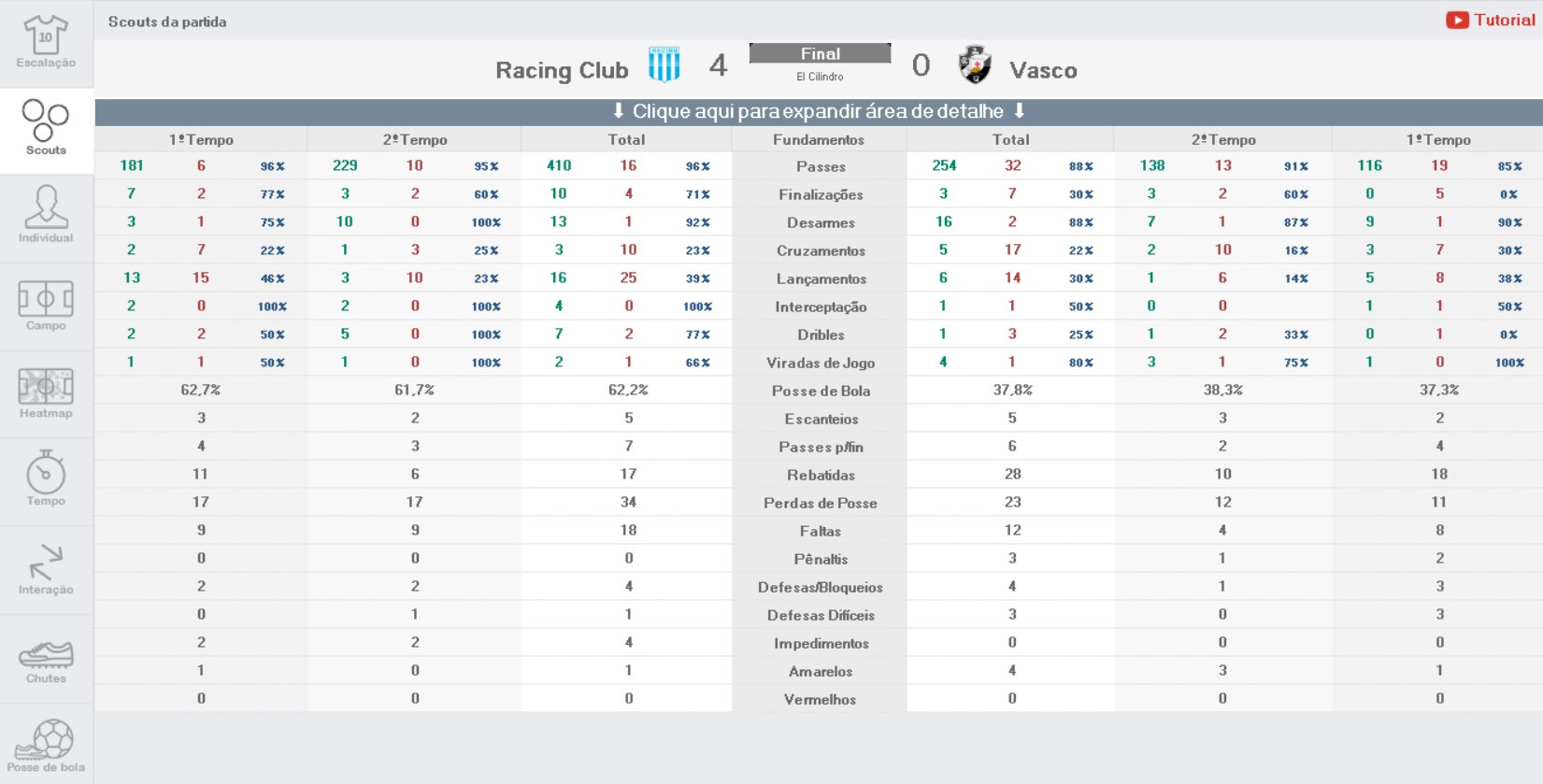The height and width of the screenshot is (784, 1543).
Task: Click the Vasco team crest
Action: (x=975, y=65)
